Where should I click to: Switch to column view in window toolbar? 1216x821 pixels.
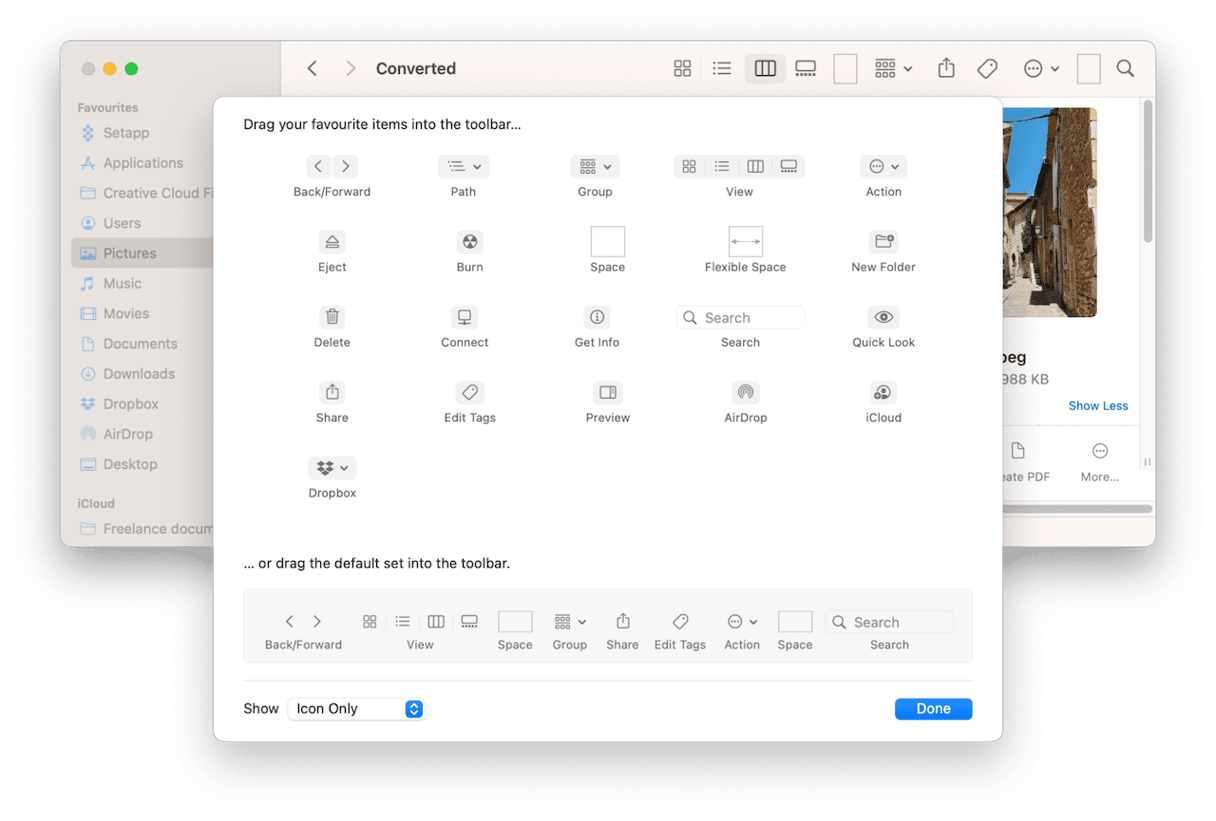tap(765, 69)
